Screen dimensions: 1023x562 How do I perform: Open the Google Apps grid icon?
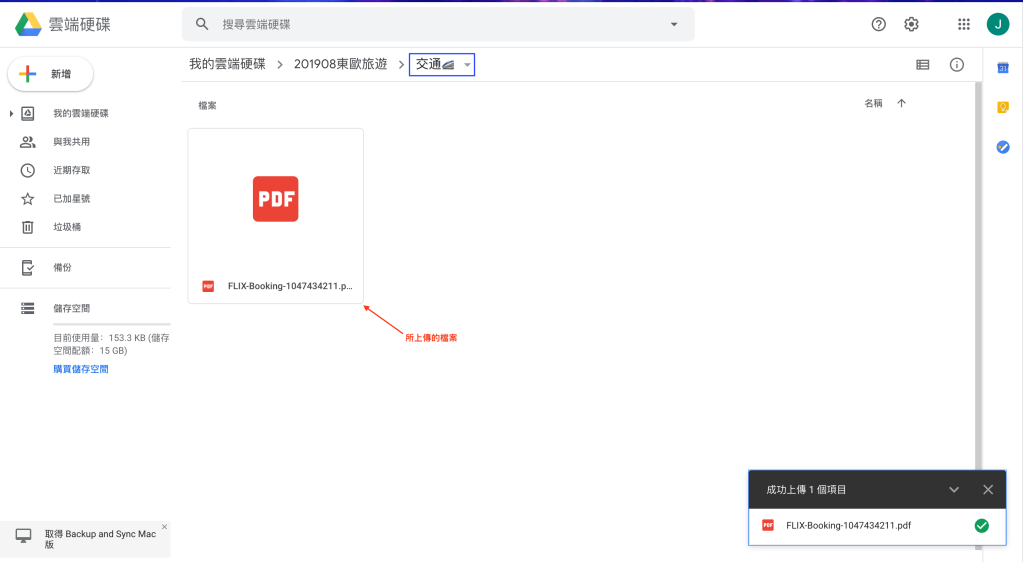point(964,24)
